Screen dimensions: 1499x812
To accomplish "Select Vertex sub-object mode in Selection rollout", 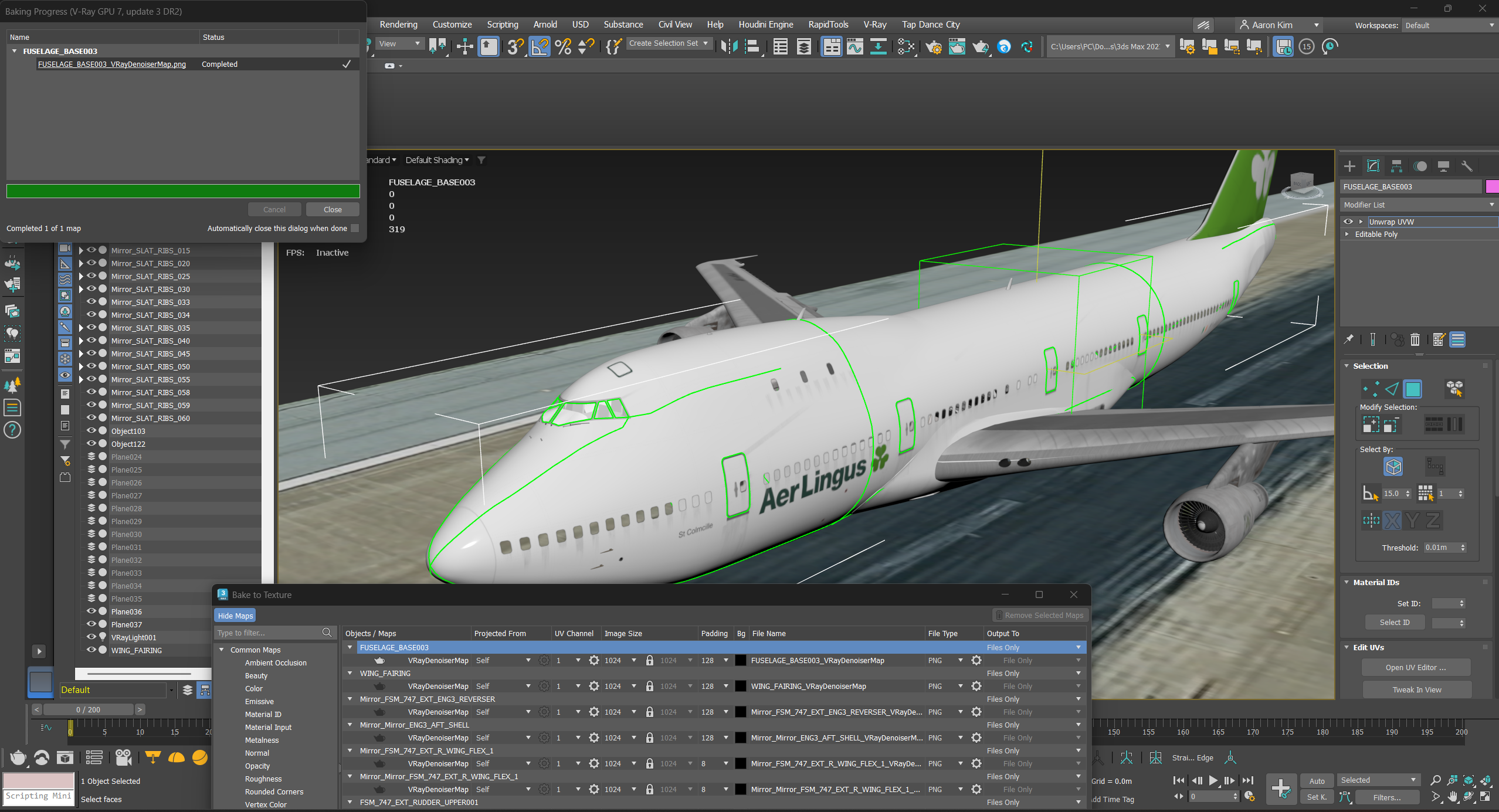I will coord(1371,389).
